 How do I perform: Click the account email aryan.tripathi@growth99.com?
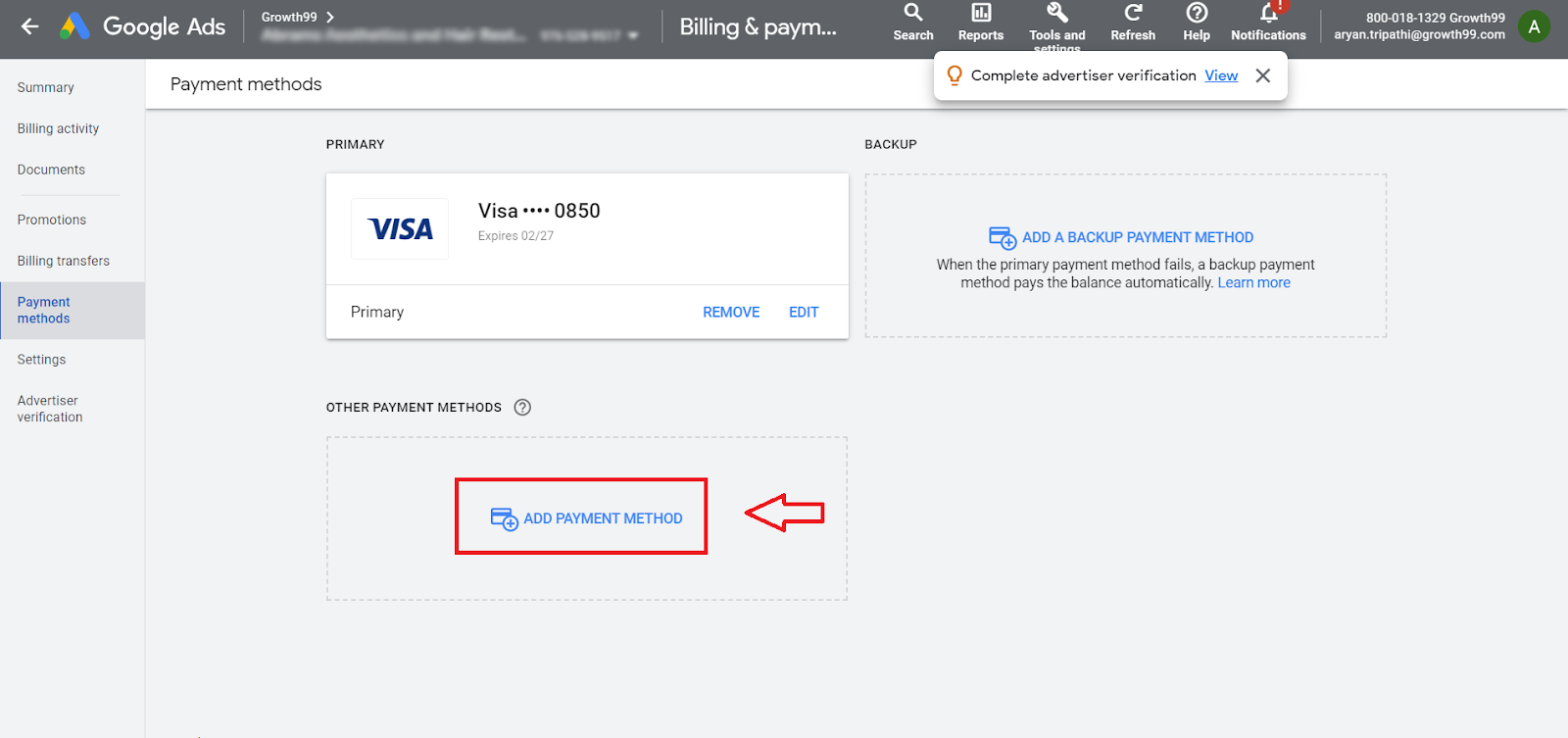(x=1419, y=34)
